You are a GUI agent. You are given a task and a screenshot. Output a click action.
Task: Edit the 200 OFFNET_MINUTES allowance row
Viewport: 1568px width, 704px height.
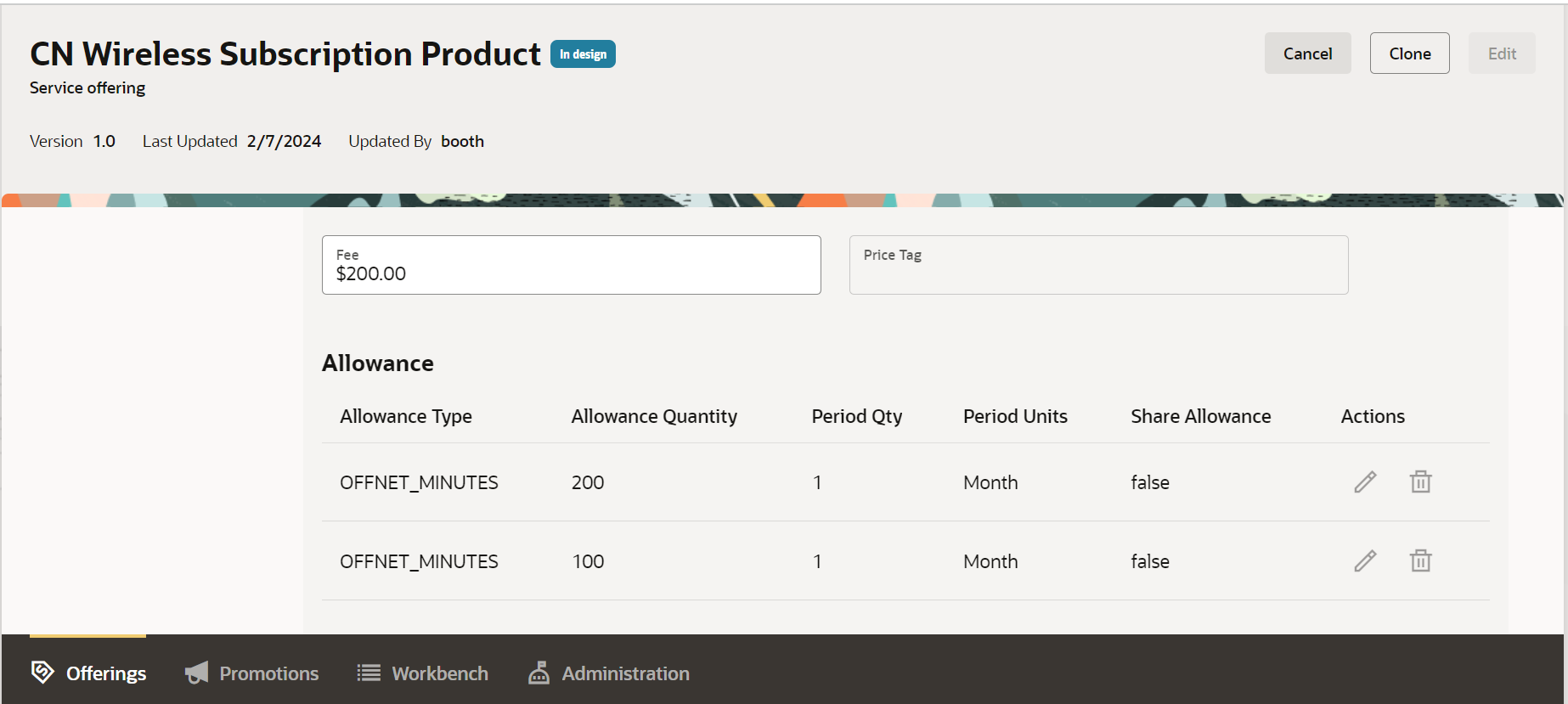(x=1365, y=482)
